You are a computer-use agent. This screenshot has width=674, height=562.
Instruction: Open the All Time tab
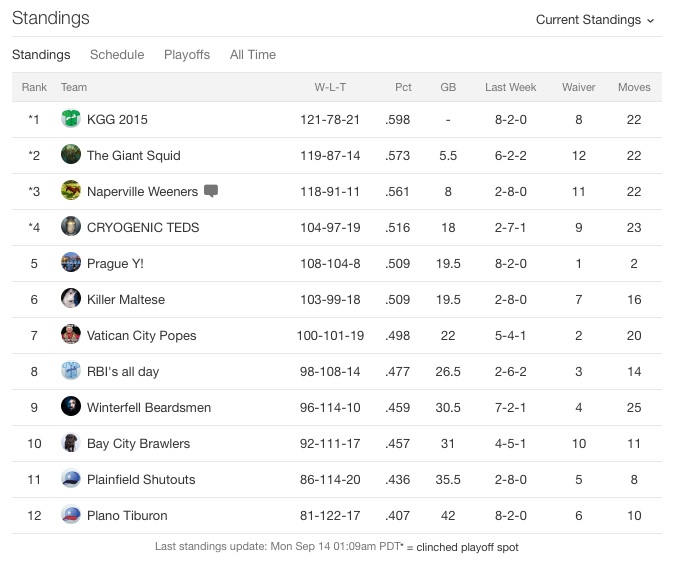click(x=253, y=55)
